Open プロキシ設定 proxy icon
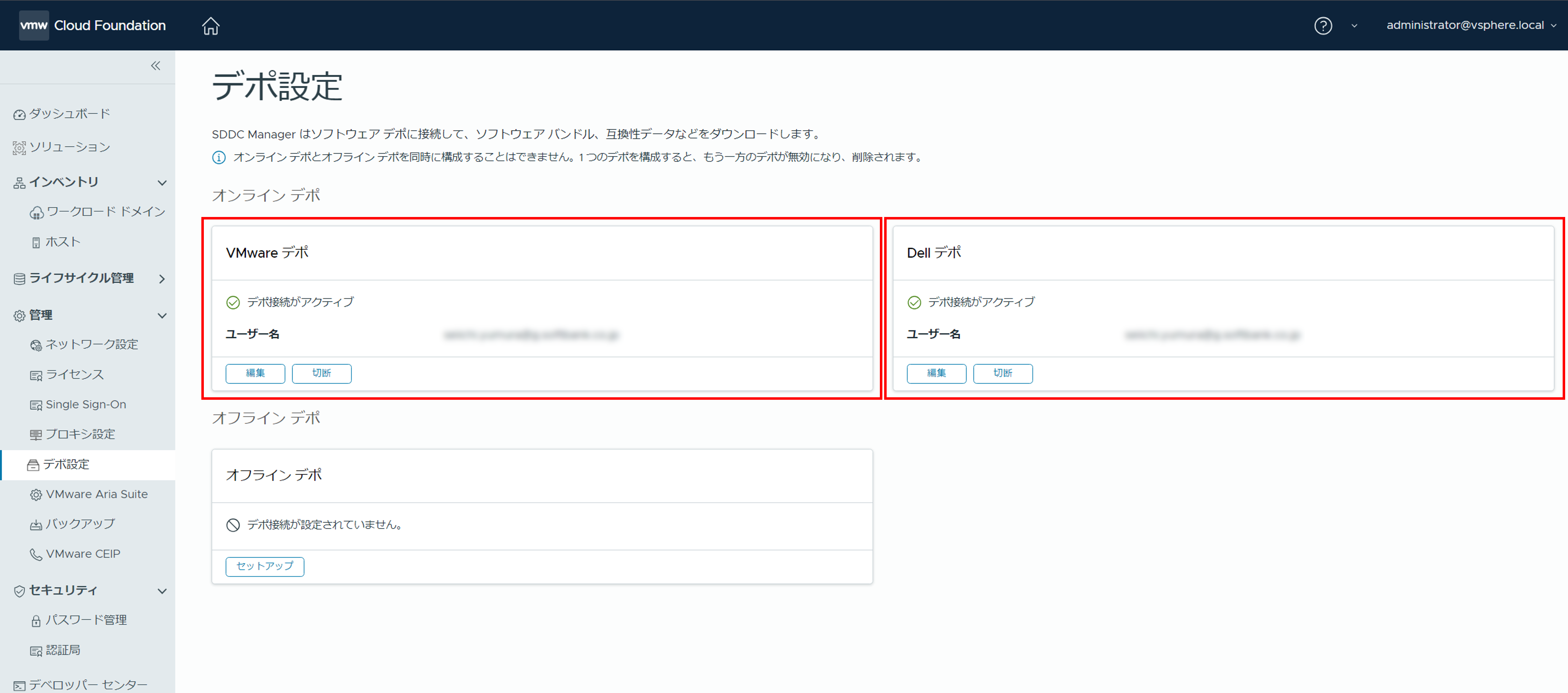This screenshot has width=1568, height=693. (36, 435)
